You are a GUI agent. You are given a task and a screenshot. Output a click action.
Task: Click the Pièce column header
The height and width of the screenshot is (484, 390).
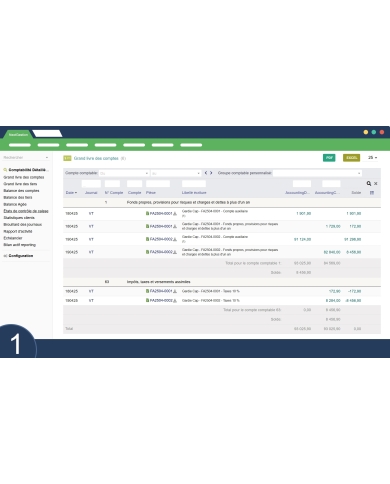[151, 193]
